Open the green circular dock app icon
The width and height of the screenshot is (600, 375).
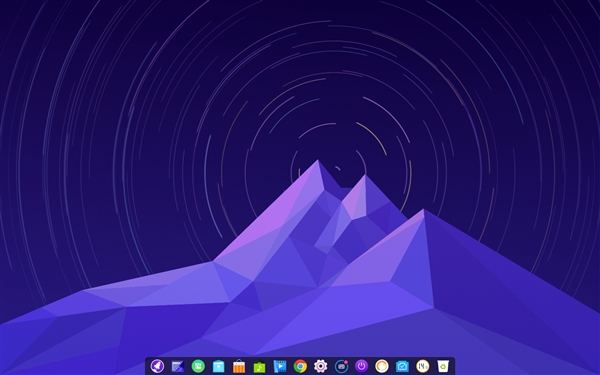tap(198, 366)
